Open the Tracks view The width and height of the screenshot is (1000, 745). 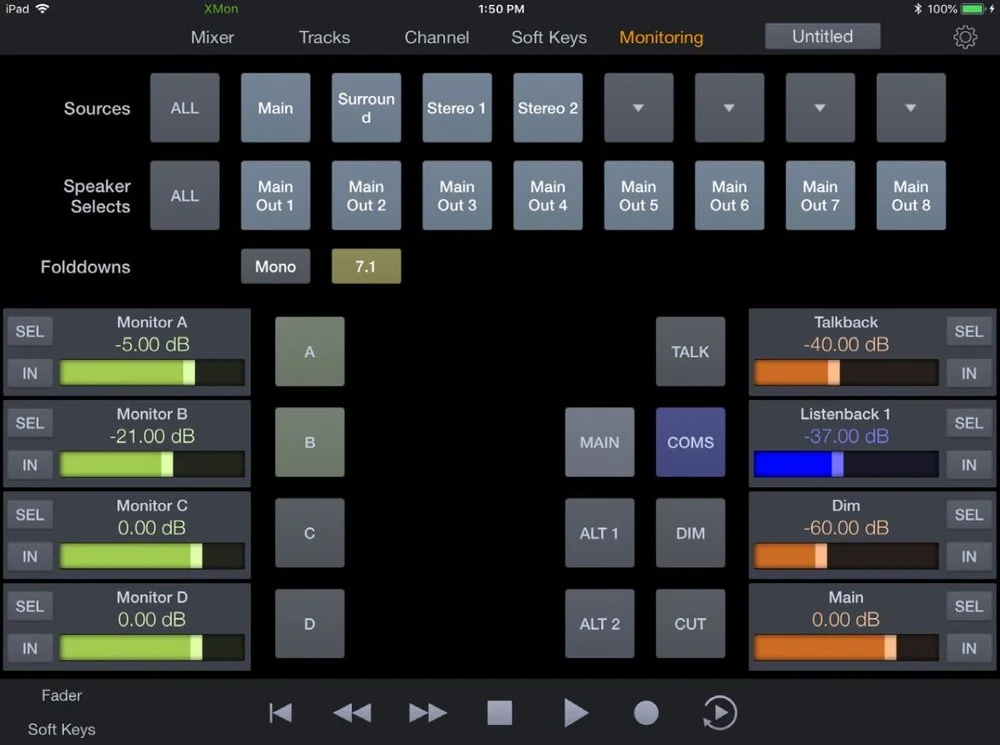(x=324, y=37)
